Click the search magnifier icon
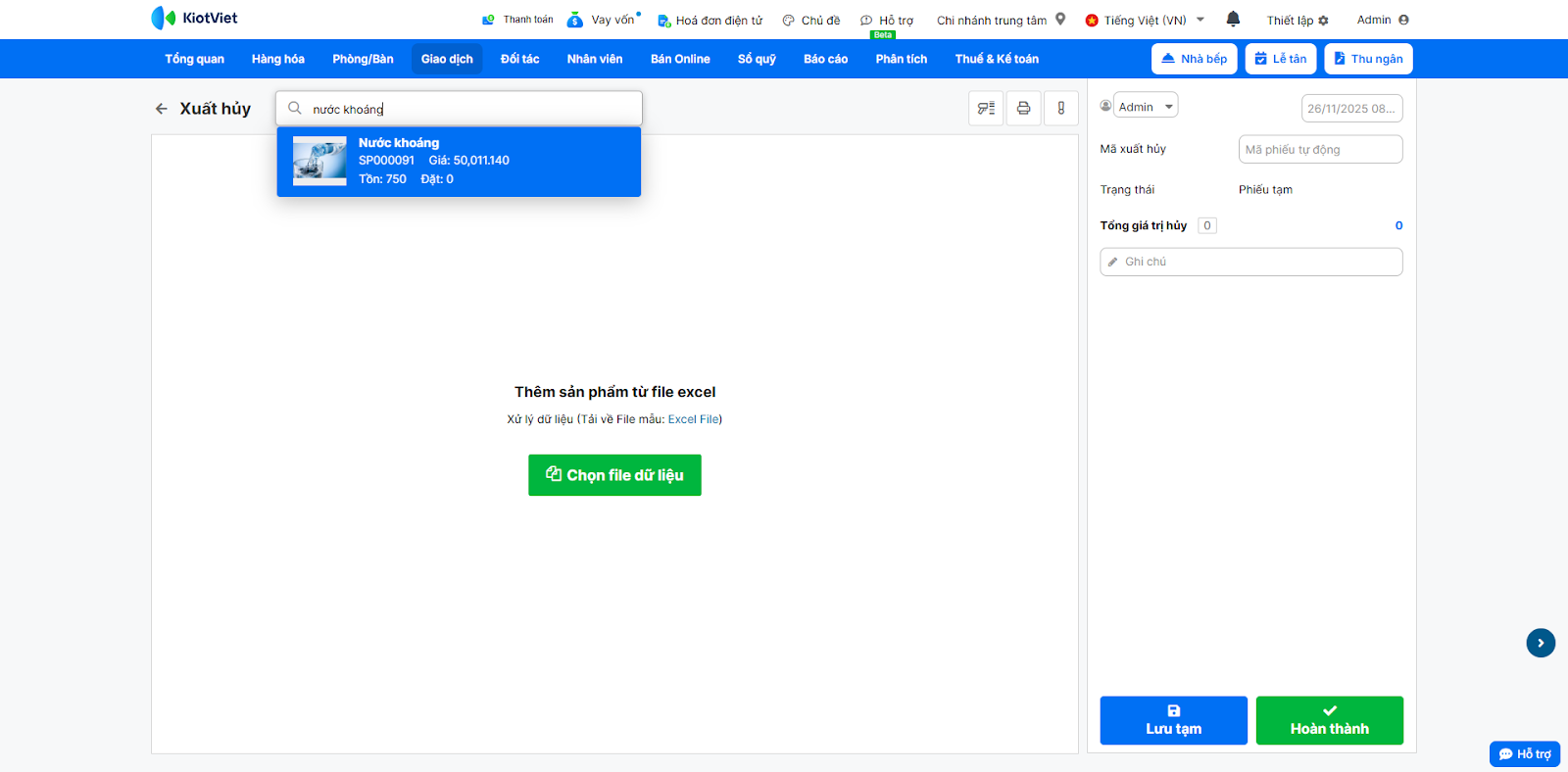Viewport: 1568px width, 772px height. 294,109
